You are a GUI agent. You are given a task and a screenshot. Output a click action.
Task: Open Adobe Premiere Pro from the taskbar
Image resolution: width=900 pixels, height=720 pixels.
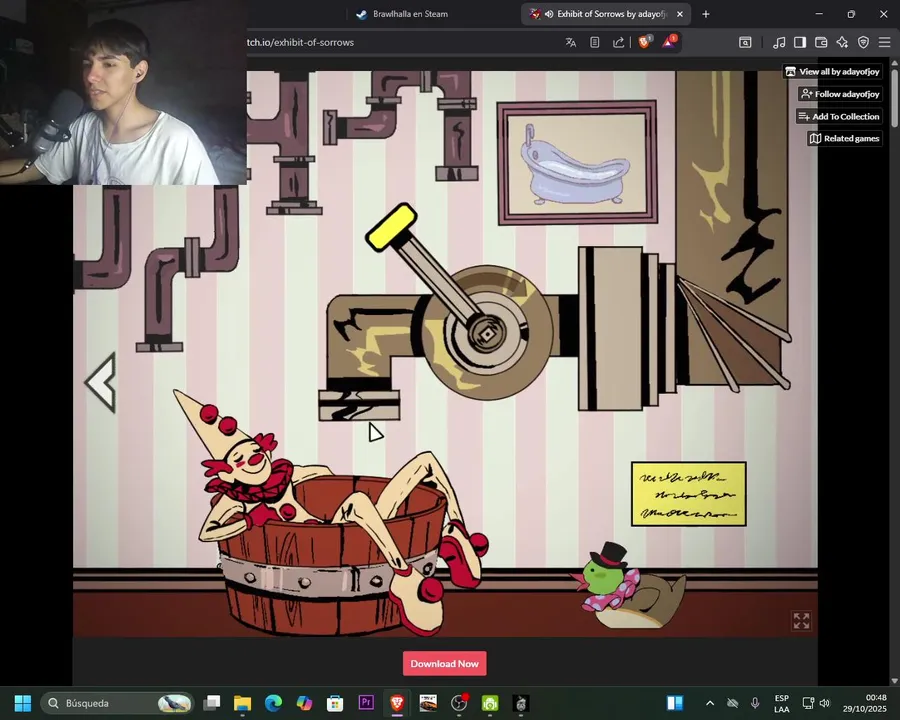click(366, 703)
